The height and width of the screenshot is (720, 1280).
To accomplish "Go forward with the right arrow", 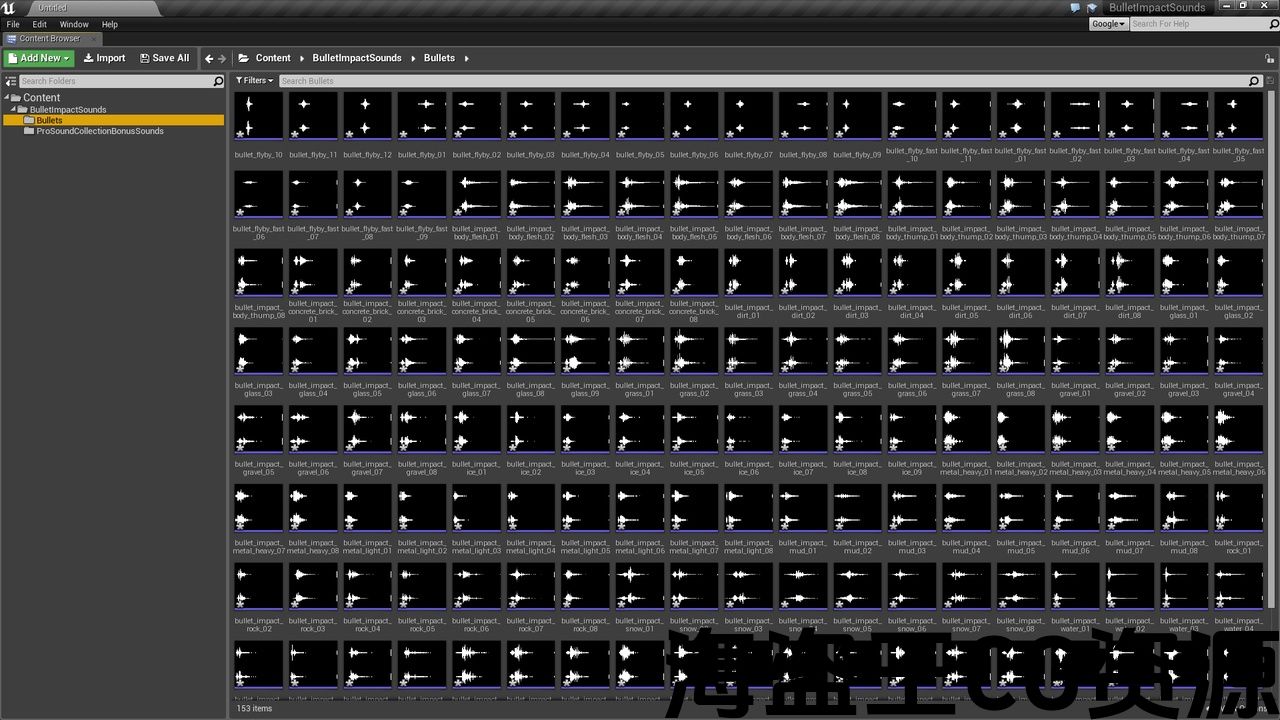I will 222,58.
